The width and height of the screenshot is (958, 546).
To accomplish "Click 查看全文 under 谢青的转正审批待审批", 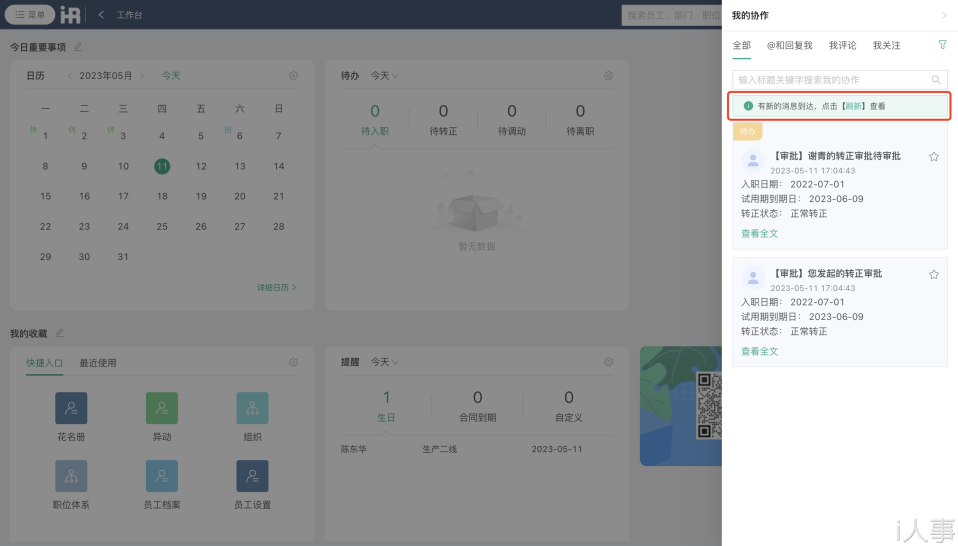I will (759, 233).
